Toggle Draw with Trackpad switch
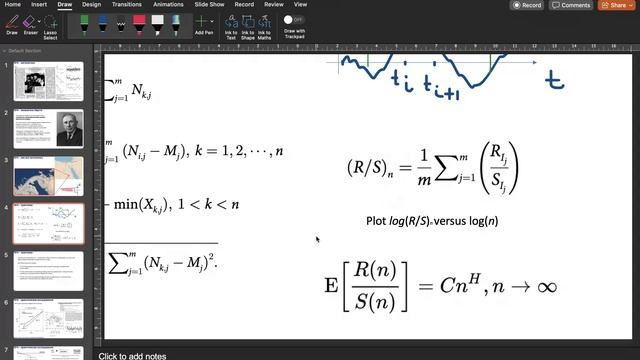Viewport: 640px width, 360px height. [x=294, y=20]
